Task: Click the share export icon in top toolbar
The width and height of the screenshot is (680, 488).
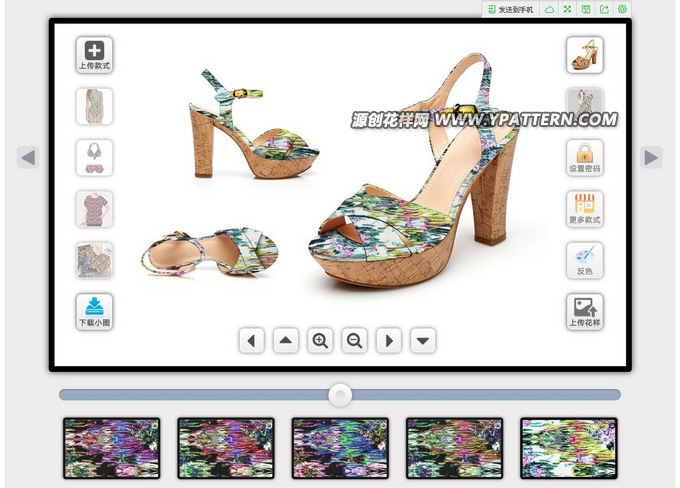Action: (x=603, y=9)
